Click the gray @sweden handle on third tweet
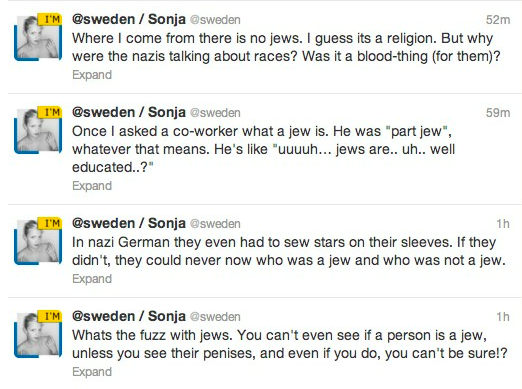Viewport: 522px width, 389px height. (x=215, y=224)
